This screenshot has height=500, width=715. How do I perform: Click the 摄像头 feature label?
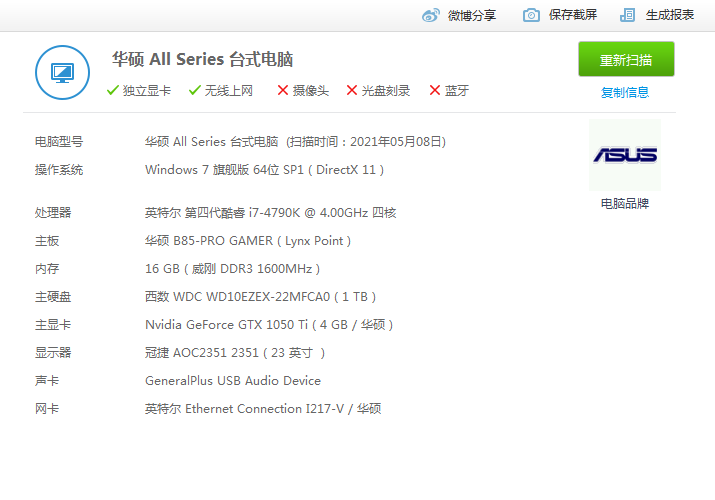point(311,91)
